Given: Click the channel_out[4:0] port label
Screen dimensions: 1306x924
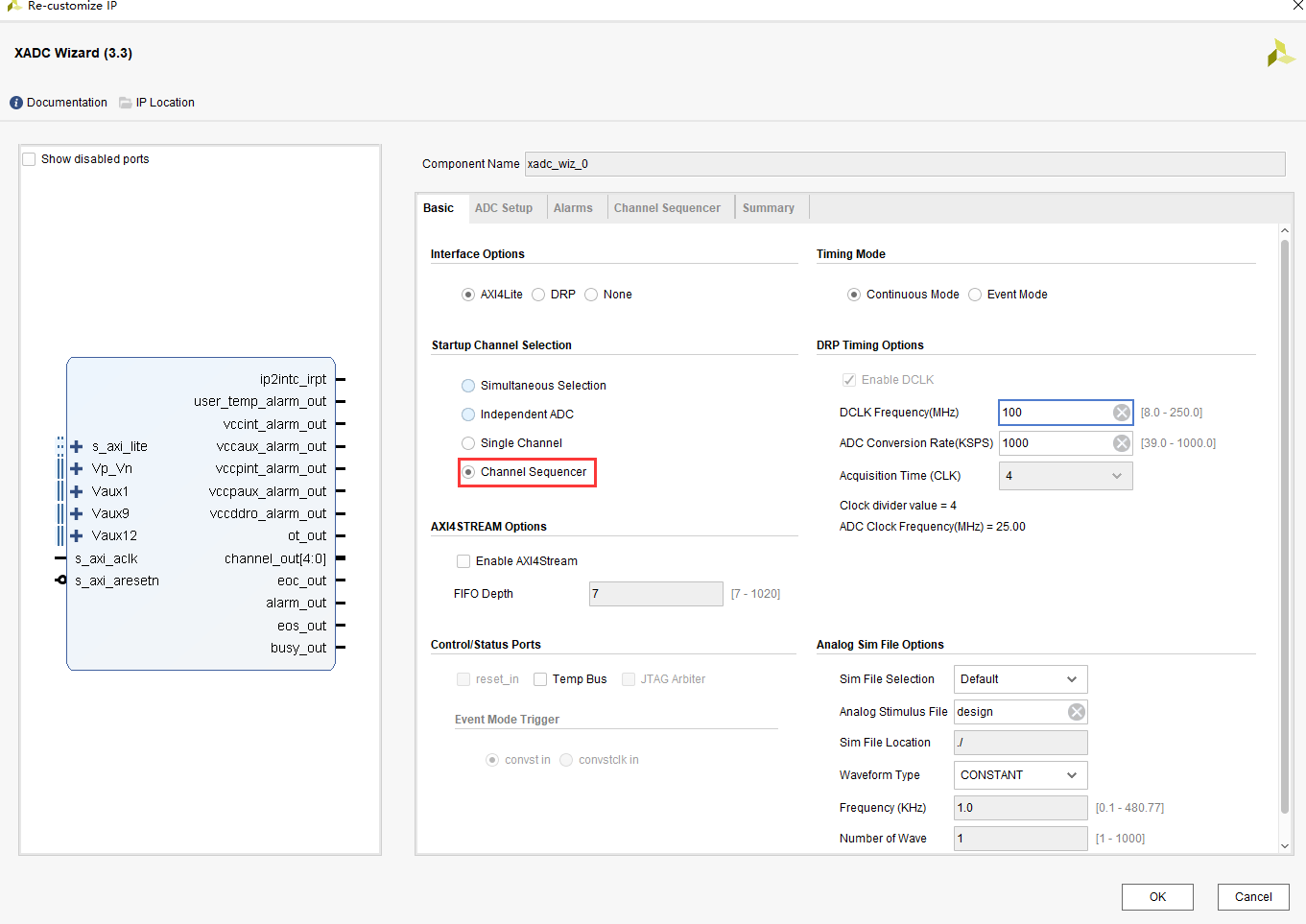Looking at the screenshot, I should pos(275,558).
